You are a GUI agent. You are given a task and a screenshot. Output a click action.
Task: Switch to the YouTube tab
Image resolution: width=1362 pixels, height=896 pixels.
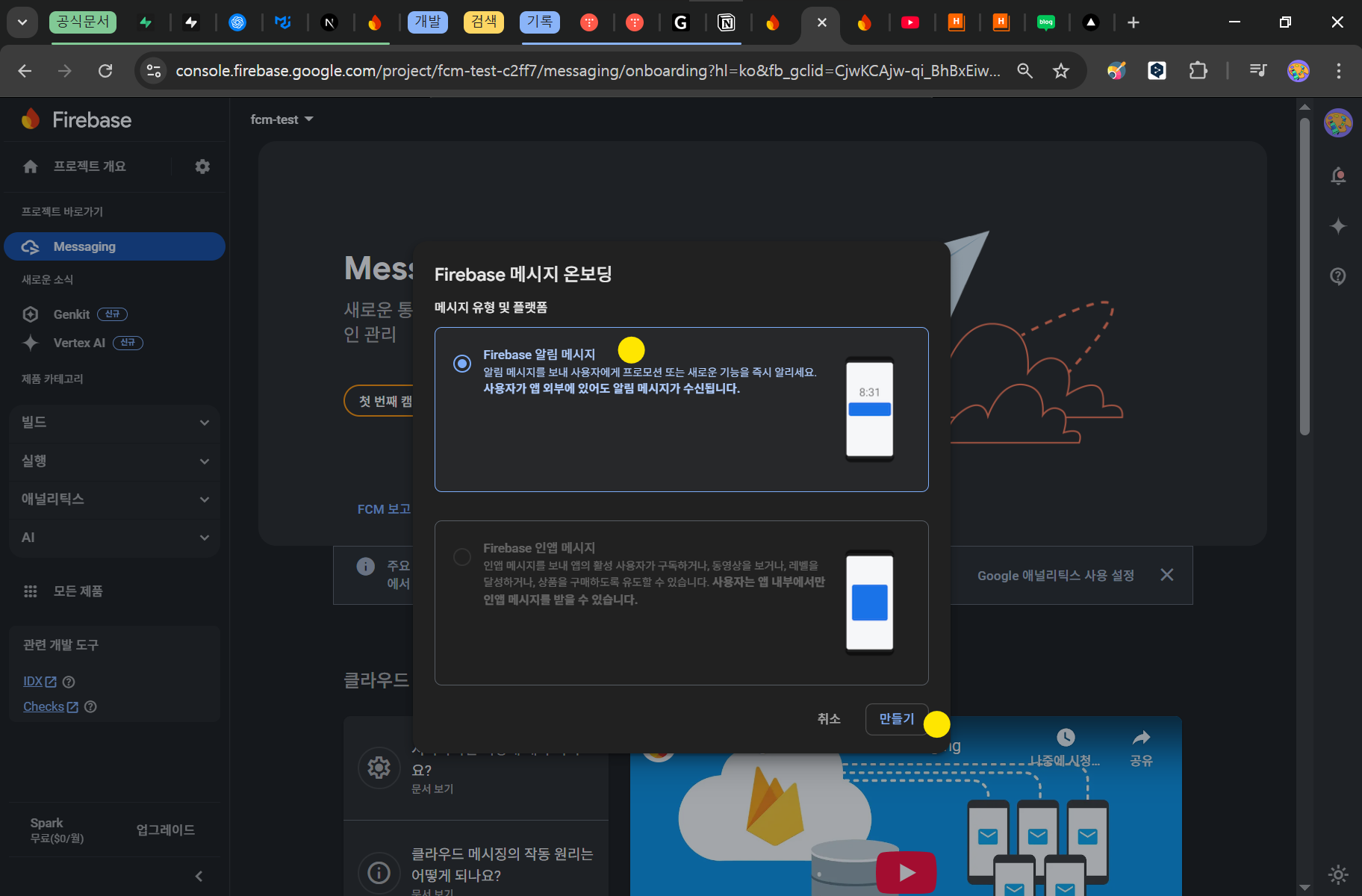(x=910, y=22)
